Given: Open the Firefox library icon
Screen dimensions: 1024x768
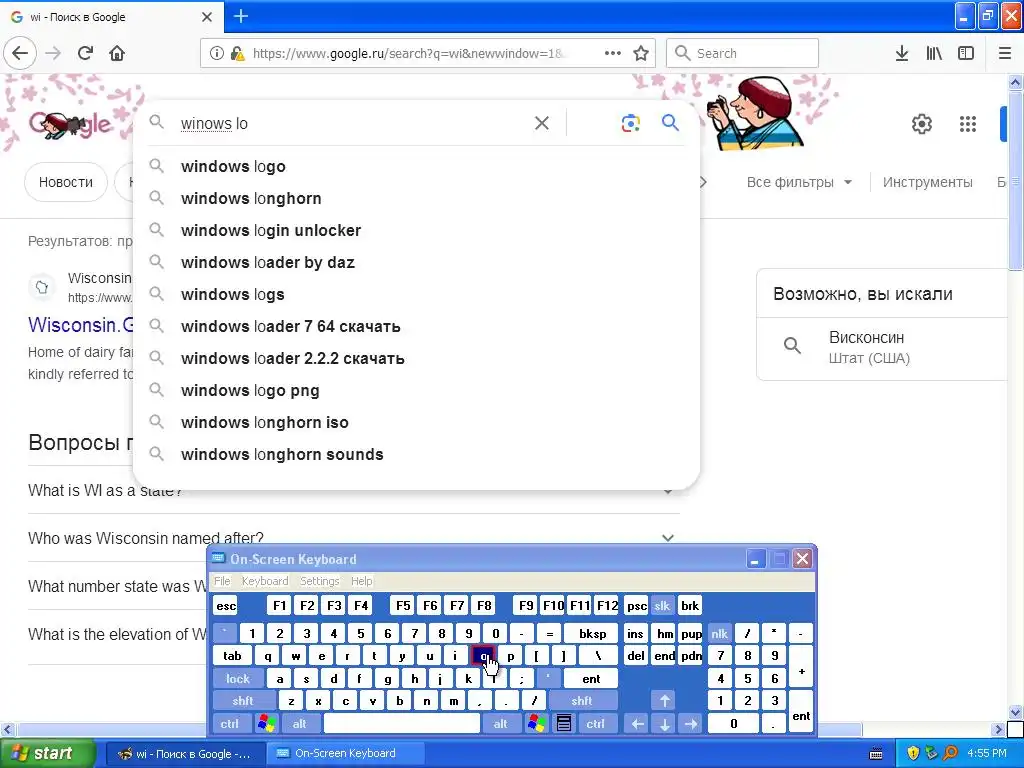Looking at the screenshot, I should (x=934, y=53).
